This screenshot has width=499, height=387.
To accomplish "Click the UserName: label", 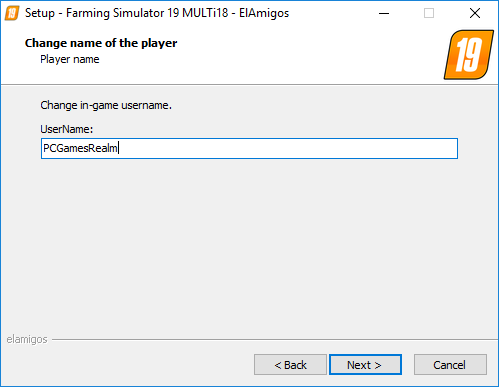I will point(67,129).
